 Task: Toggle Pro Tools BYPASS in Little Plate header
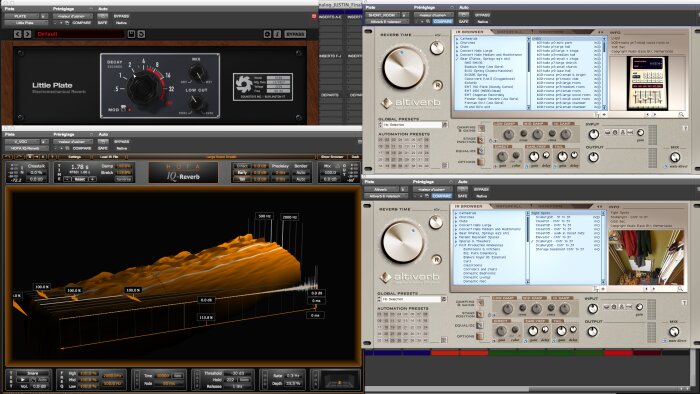click(121, 16)
